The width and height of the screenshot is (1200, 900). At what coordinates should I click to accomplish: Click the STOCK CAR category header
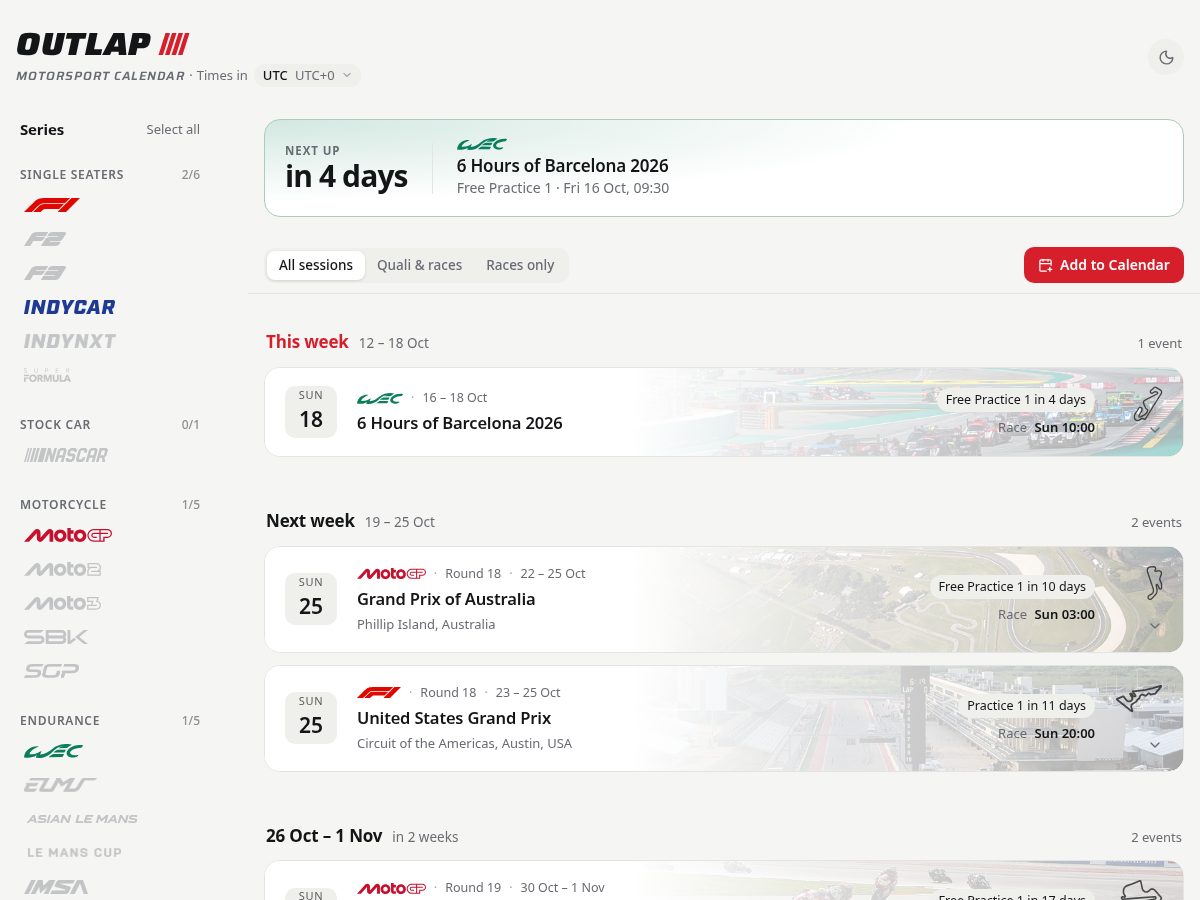pos(55,424)
